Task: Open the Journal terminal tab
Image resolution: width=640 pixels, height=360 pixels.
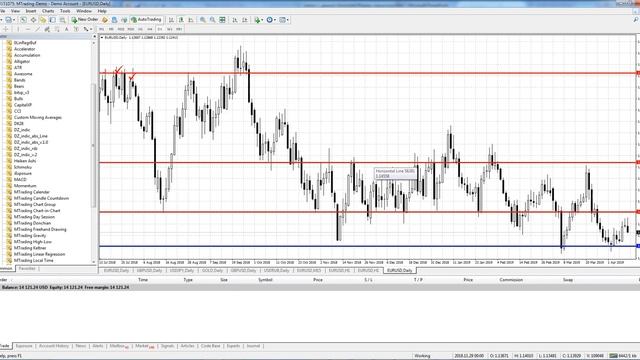Action: [253, 346]
